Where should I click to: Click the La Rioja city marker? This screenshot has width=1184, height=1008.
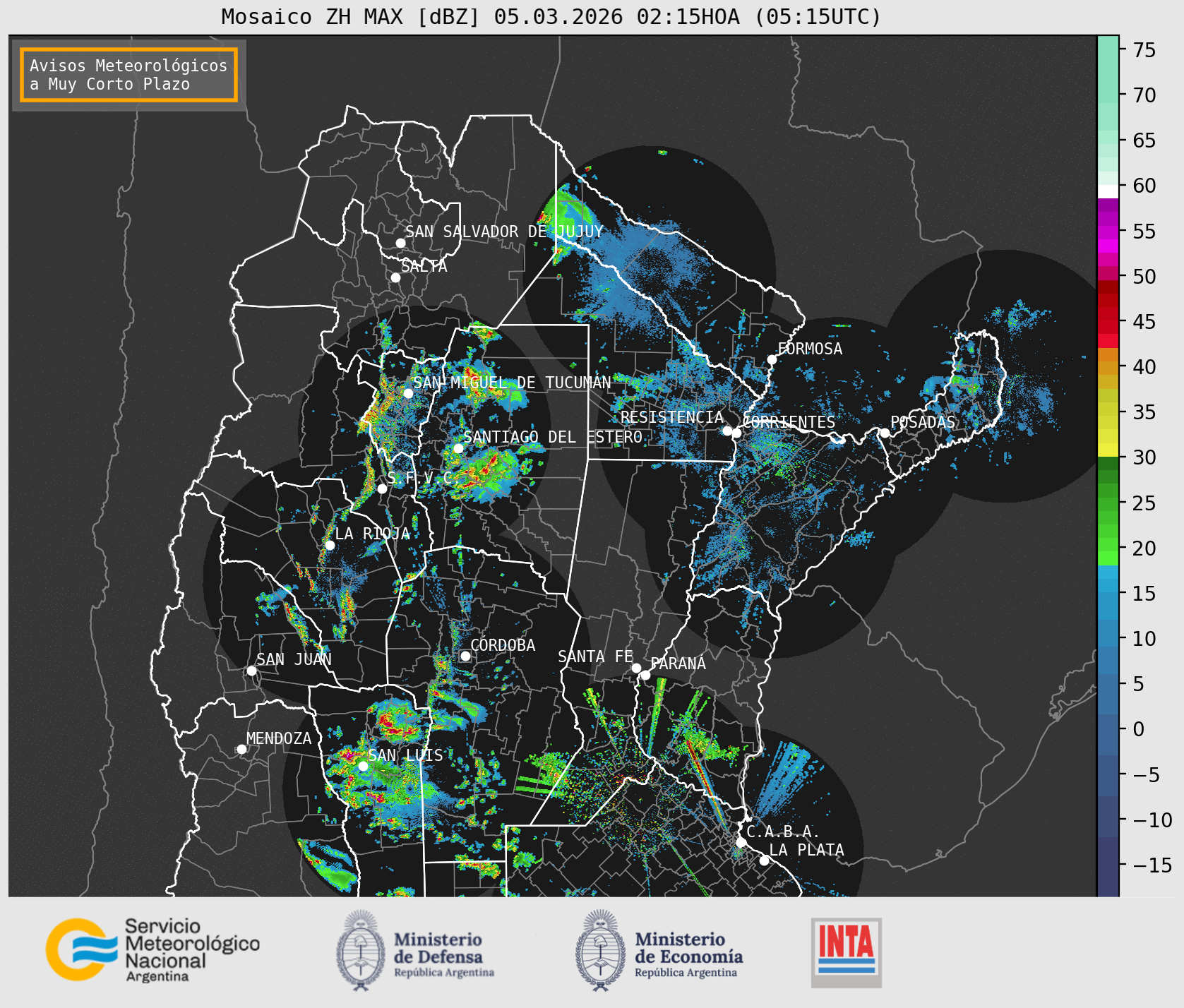pos(330,545)
